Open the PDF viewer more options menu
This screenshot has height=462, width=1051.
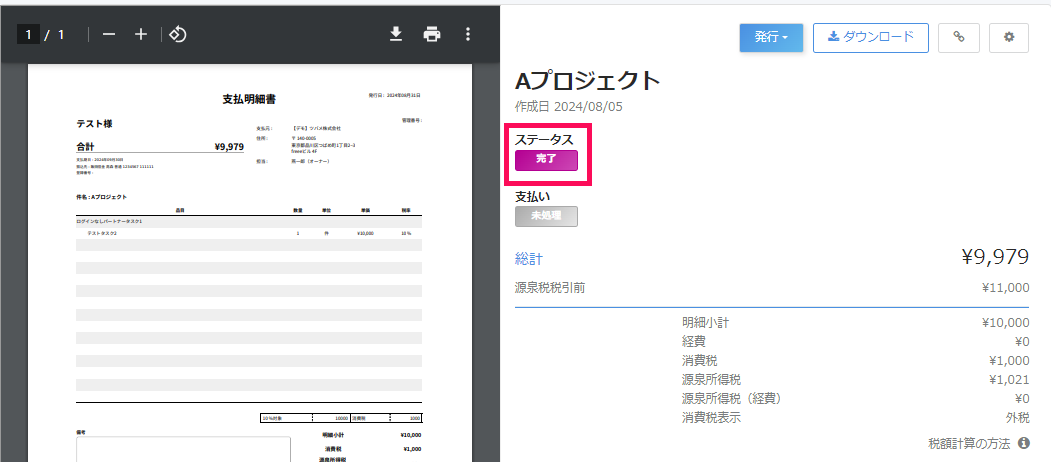[469, 35]
